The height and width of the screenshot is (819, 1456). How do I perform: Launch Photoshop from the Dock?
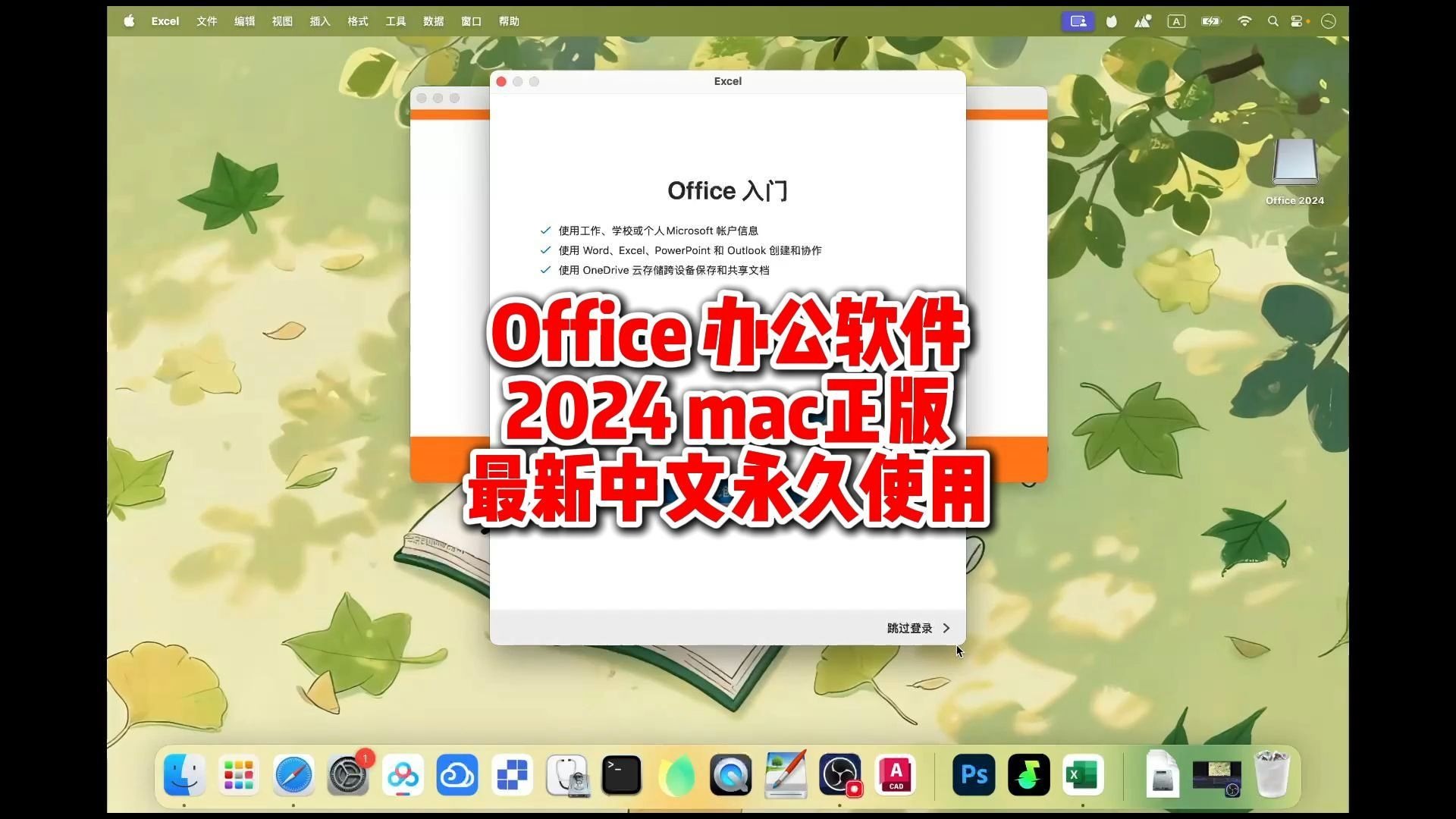point(973,775)
